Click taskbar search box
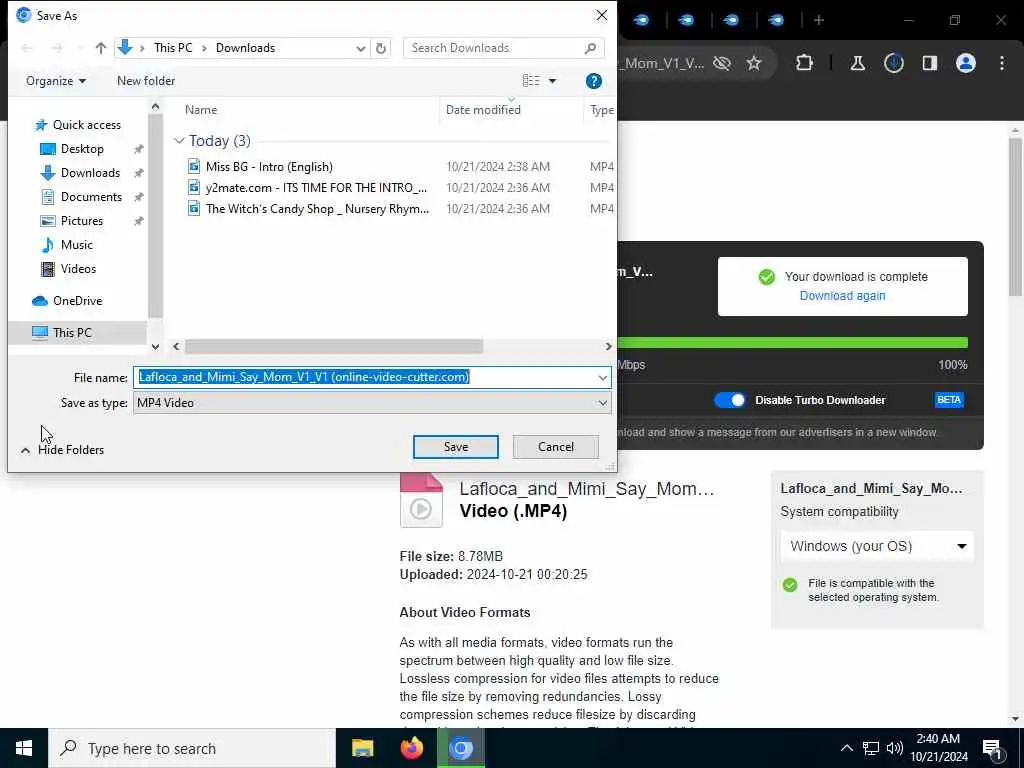This screenshot has width=1024, height=768. tap(192, 748)
